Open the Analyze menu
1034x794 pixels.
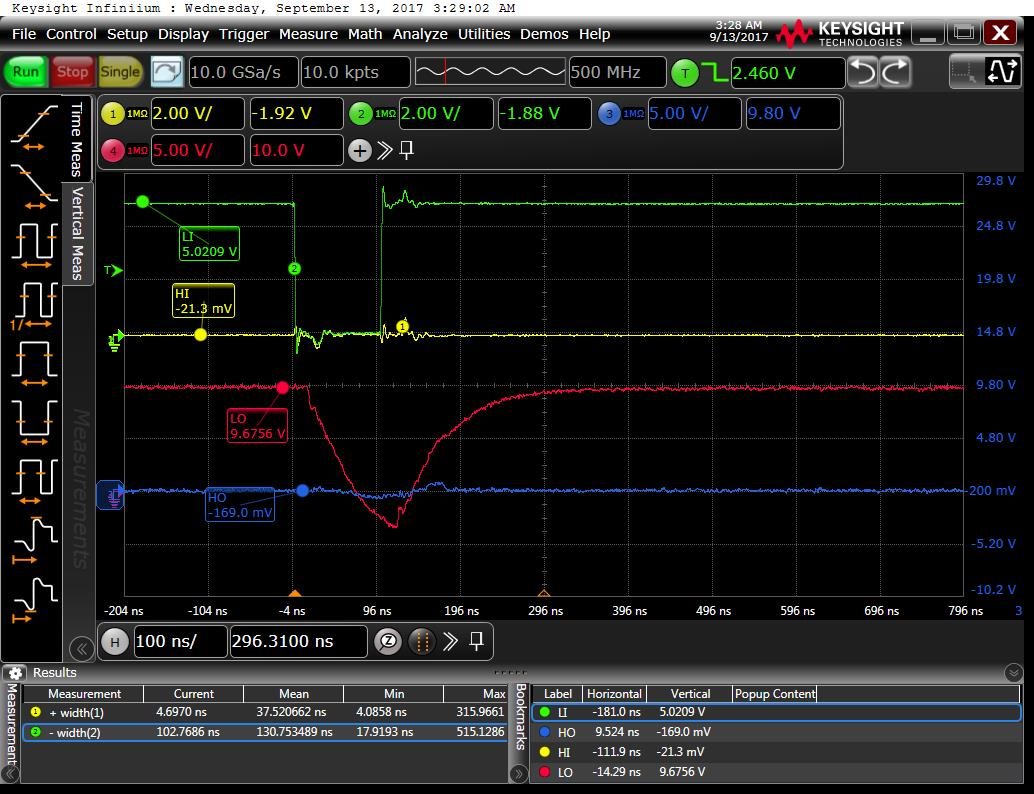tap(420, 34)
